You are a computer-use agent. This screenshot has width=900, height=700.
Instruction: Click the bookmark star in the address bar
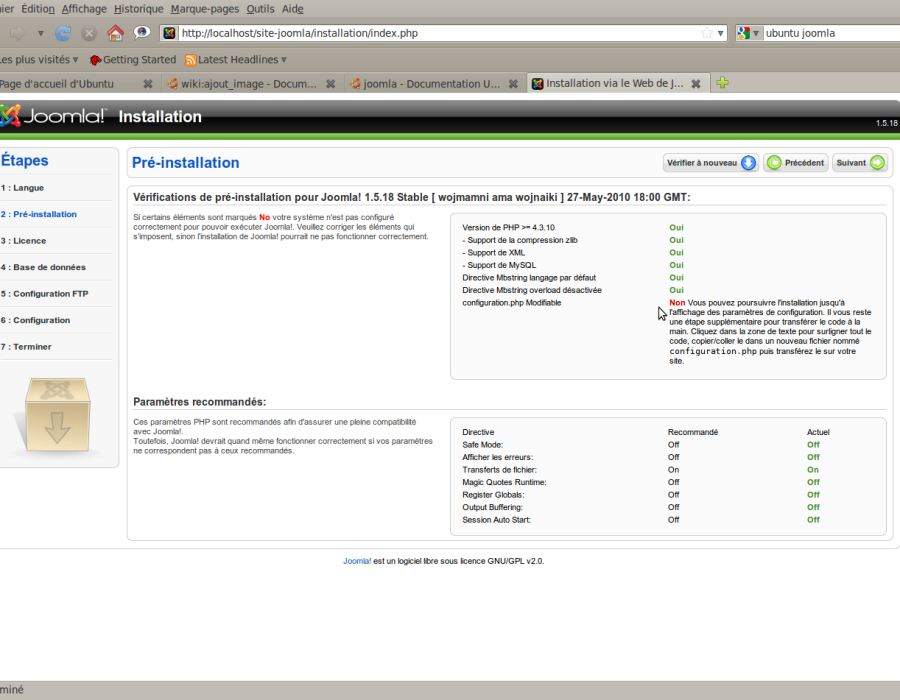pyautogui.click(x=707, y=33)
